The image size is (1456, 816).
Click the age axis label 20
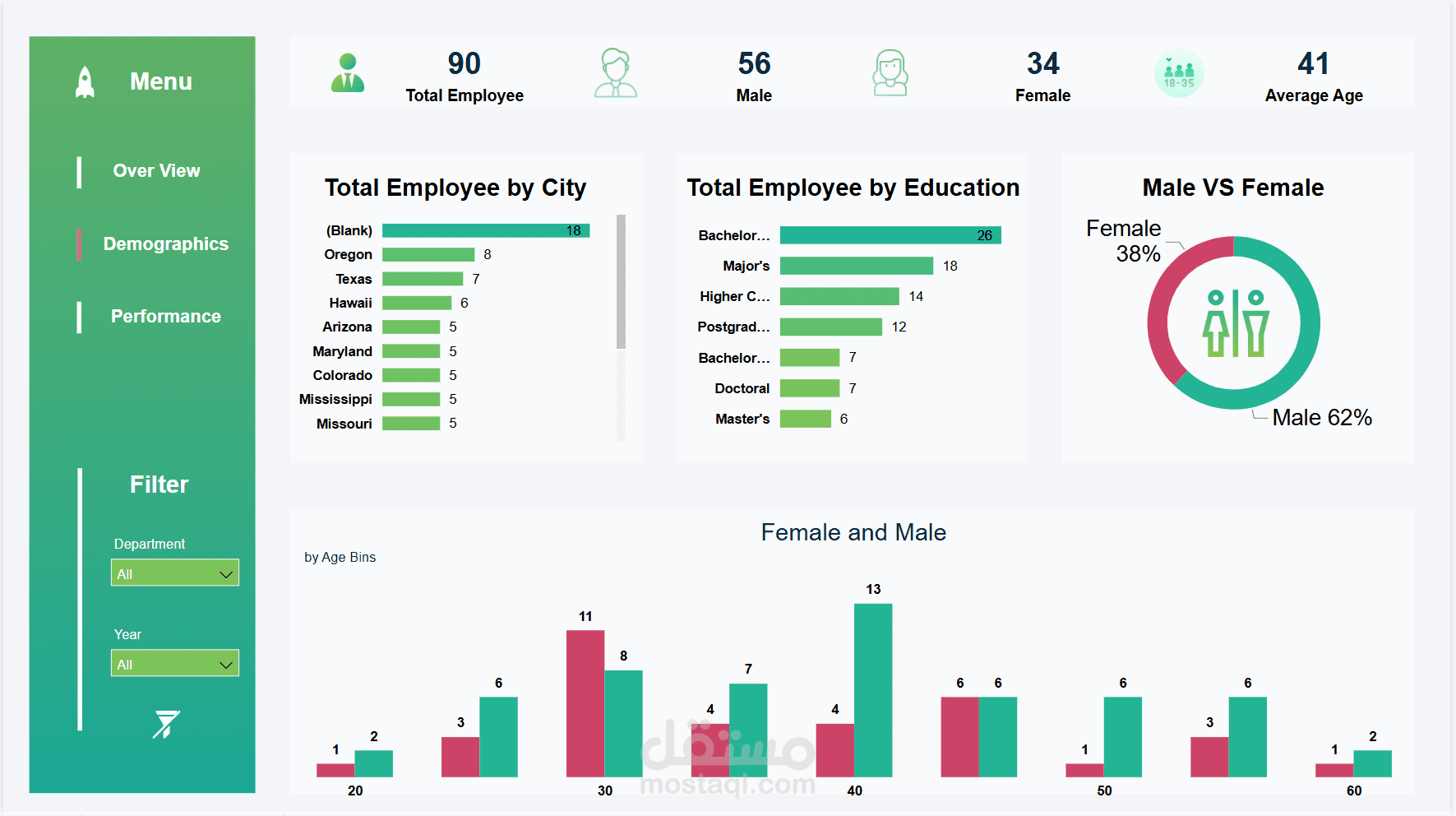(355, 791)
